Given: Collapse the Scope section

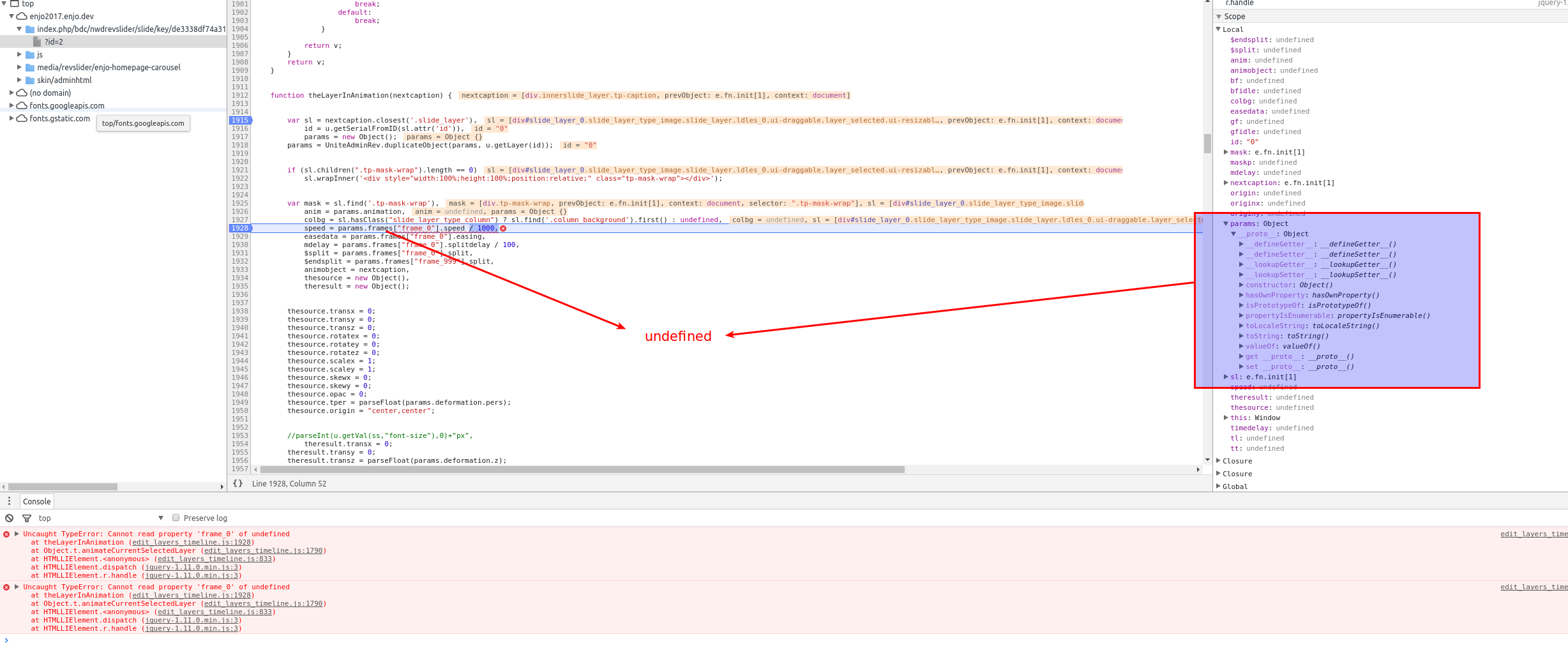Looking at the screenshot, I should tap(1219, 16).
